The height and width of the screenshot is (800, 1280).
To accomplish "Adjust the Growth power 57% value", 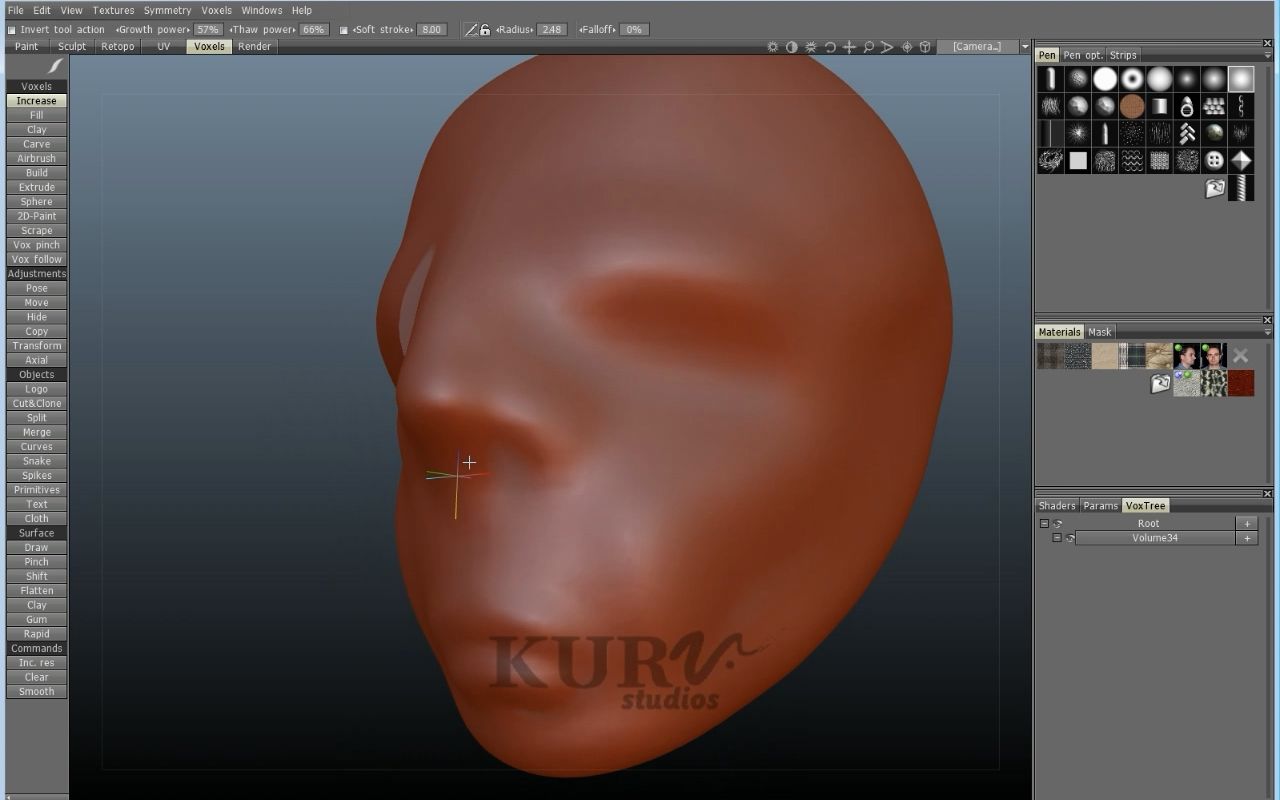I will click(207, 30).
